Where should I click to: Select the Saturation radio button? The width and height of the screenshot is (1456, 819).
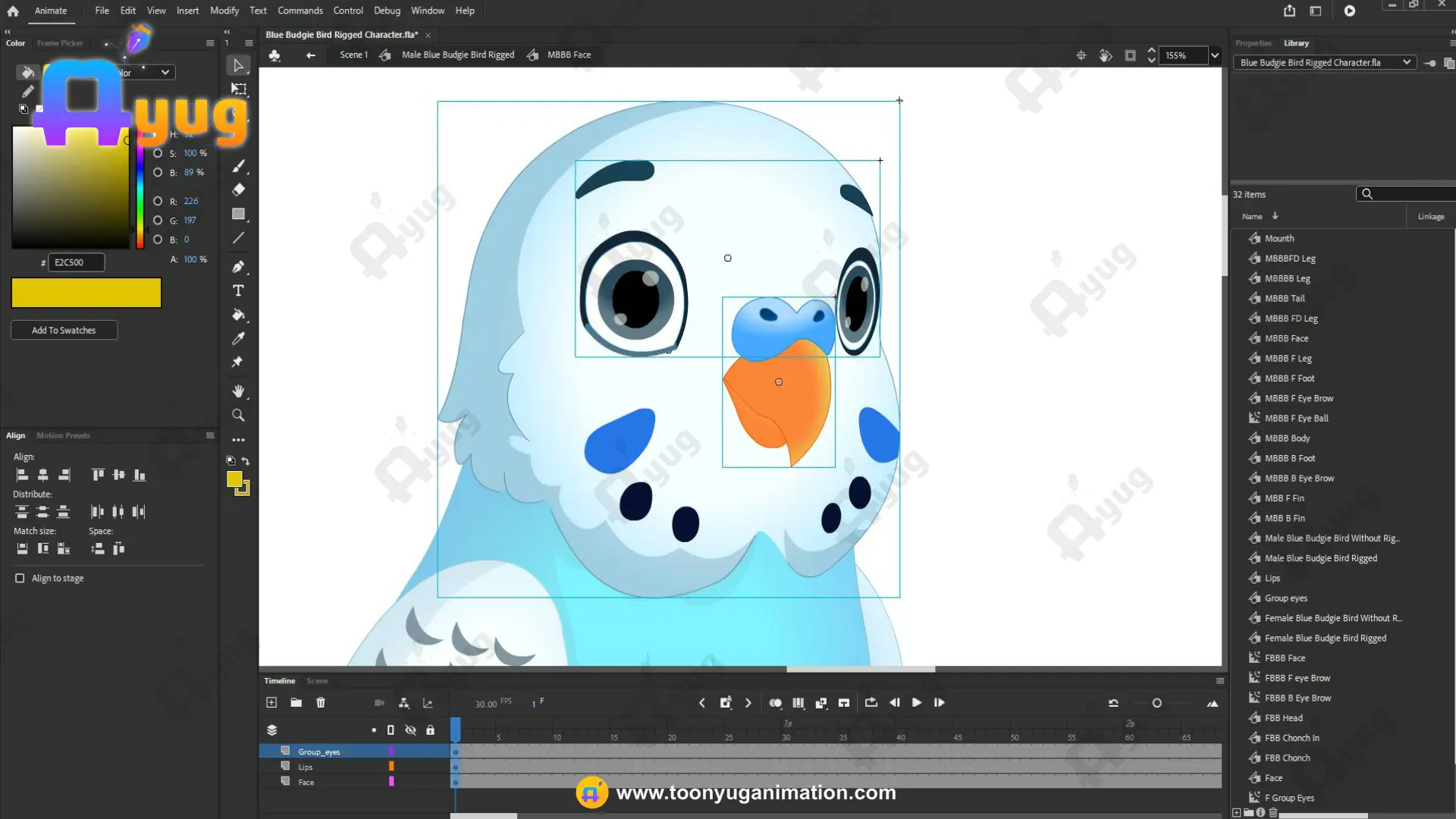tap(158, 153)
